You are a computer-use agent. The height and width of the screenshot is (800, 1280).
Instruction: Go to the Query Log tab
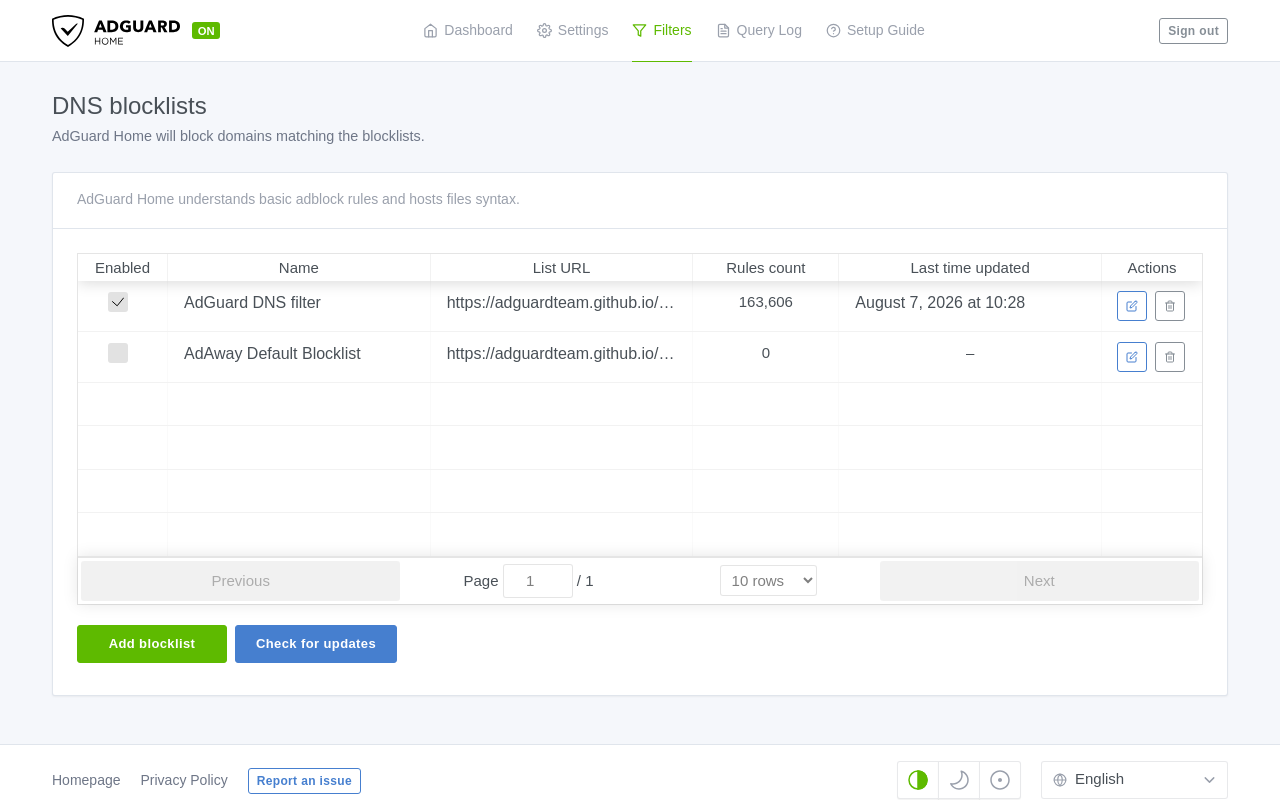[759, 30]
